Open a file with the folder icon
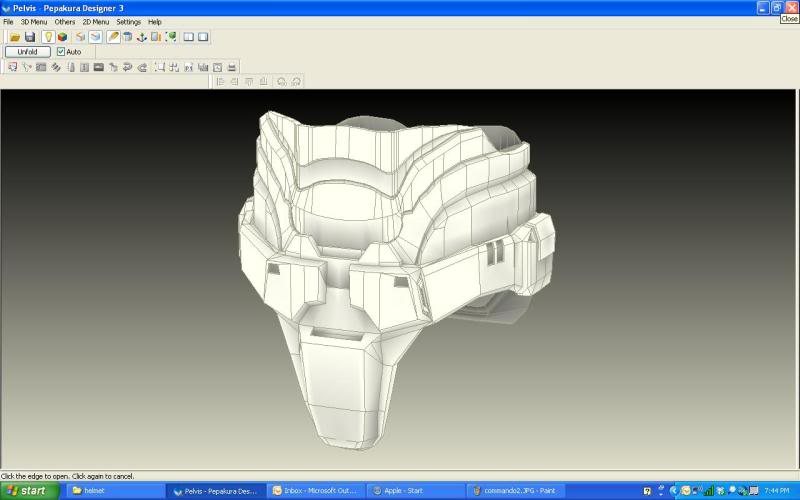This screenshot has width=800, height=500. pyautogui.click(x=15, y=37)
